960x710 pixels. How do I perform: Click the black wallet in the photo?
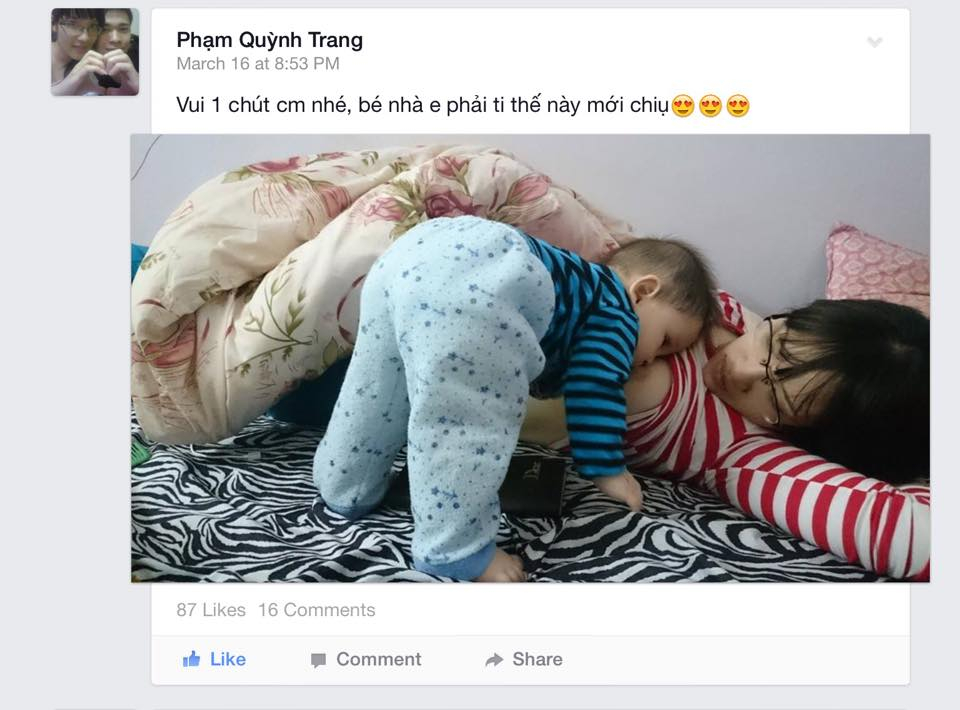[534, 485]
